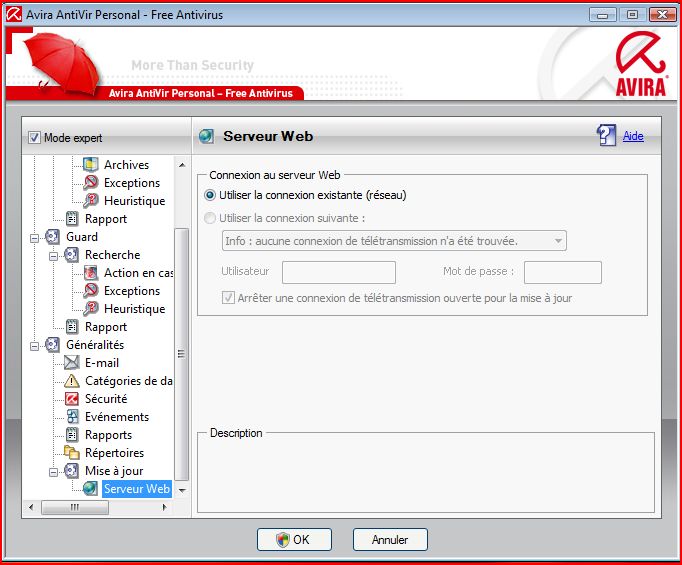Toggle the Mode expert checkbox

[x=34, y=138]
